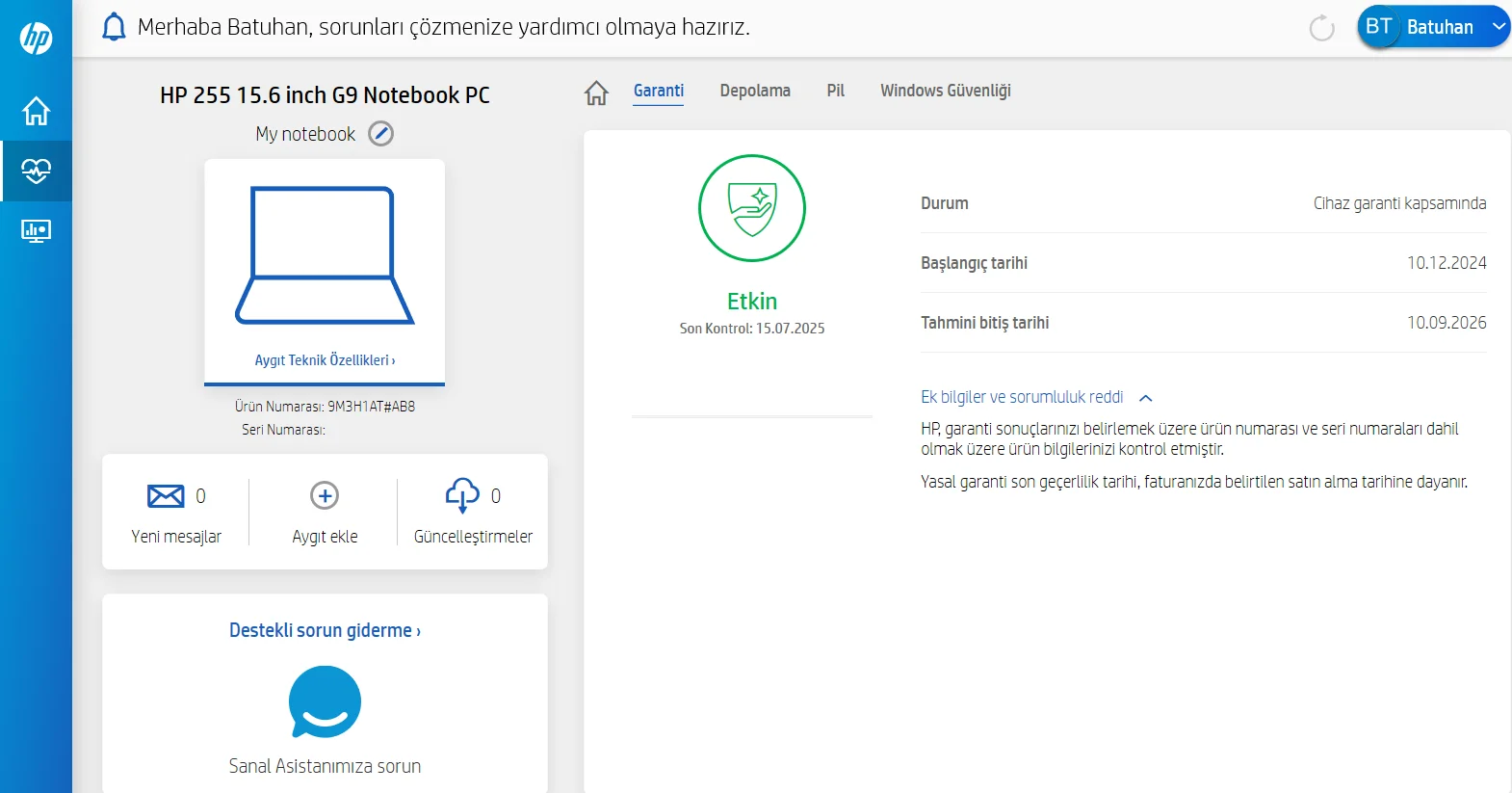The height and width of the screenshot is (793, 1512).
Task: Click the Yeni mesajlar label
Action: (176, 537)
